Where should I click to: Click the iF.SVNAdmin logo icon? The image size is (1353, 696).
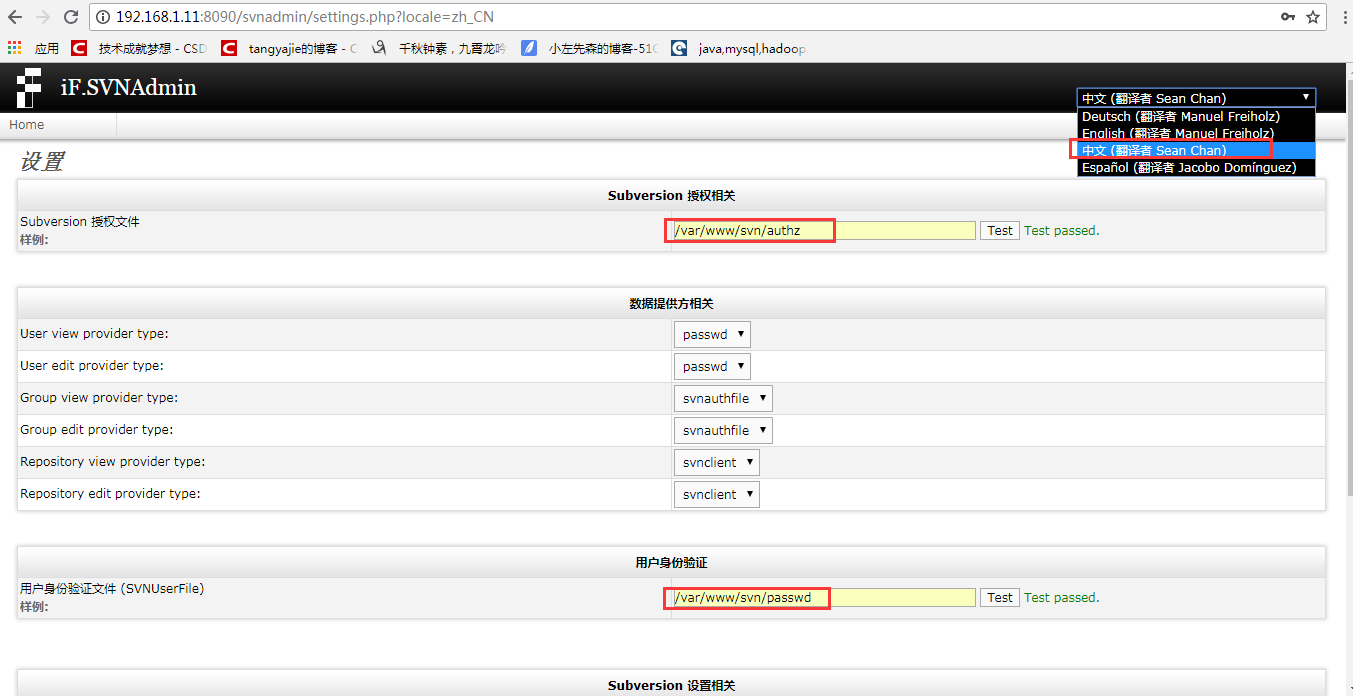[29, 88]
